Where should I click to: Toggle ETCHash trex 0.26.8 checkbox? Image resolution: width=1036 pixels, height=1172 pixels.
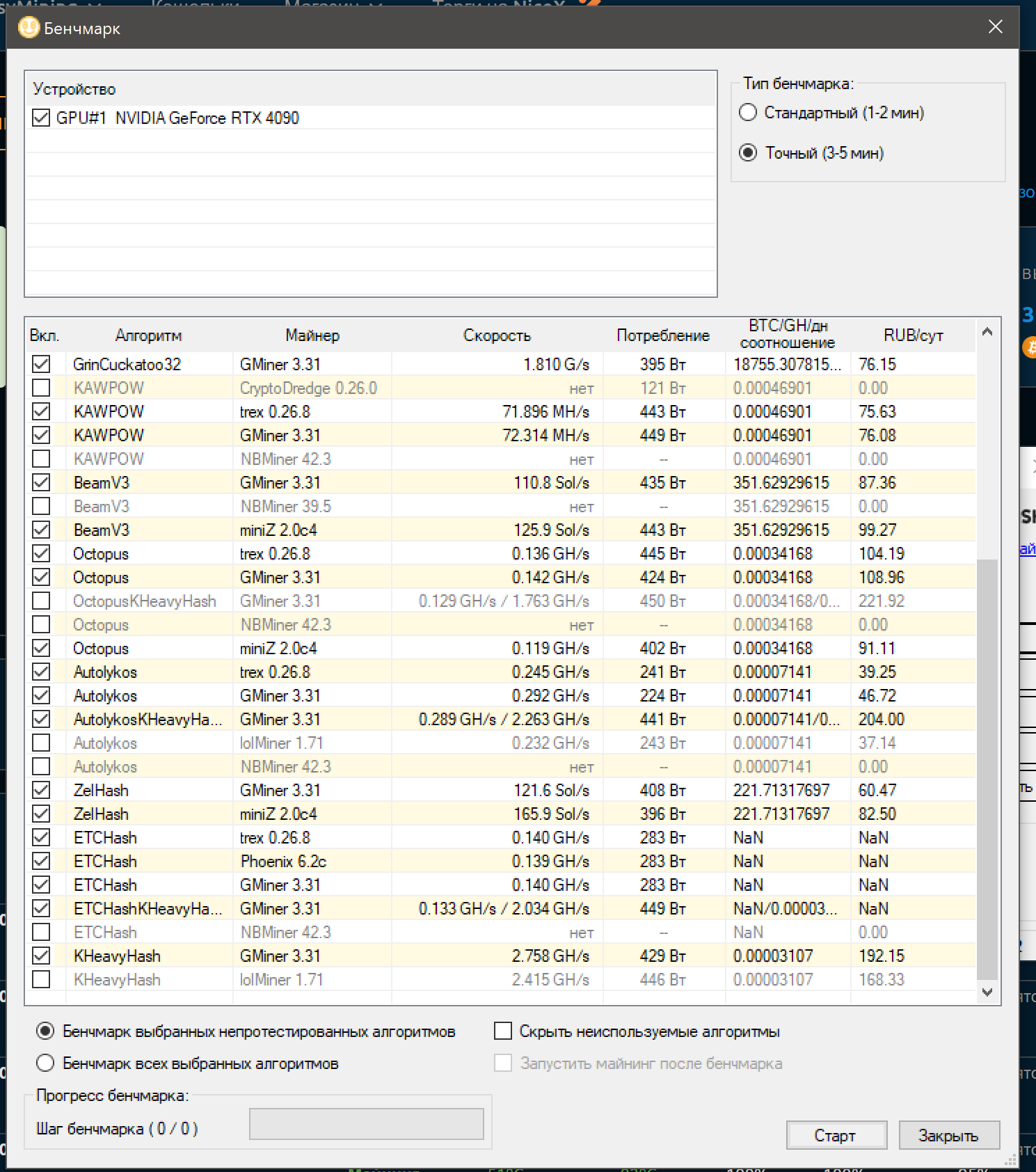click(x=41, y=837)
